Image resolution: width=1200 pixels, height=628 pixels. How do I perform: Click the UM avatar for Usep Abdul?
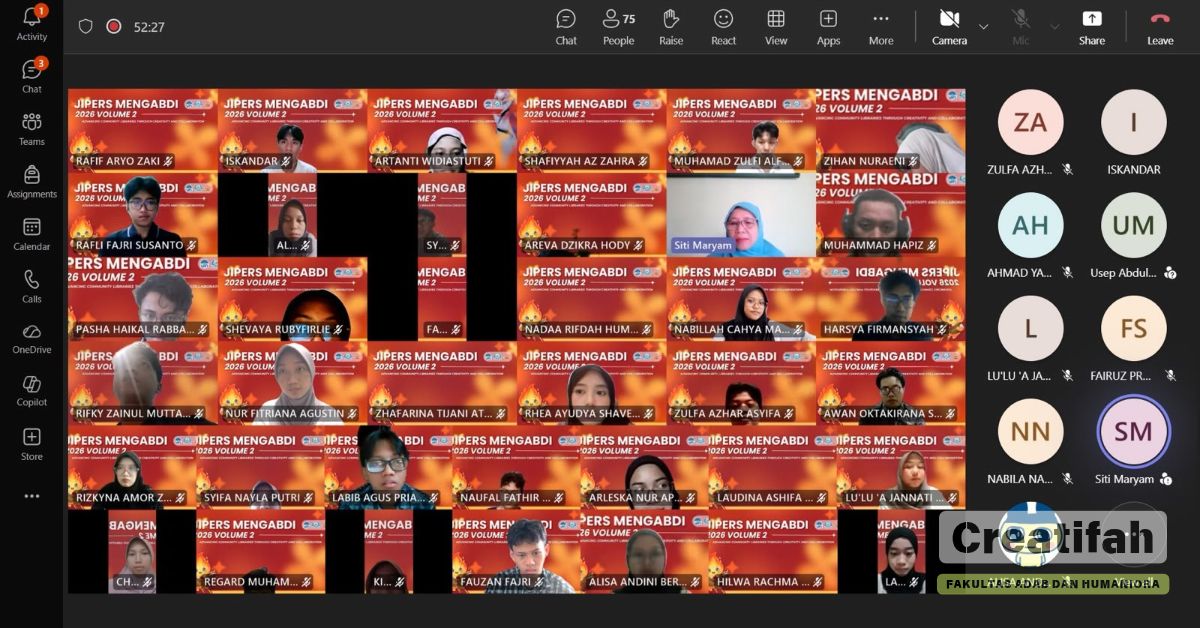click(x=1133, y=225)
